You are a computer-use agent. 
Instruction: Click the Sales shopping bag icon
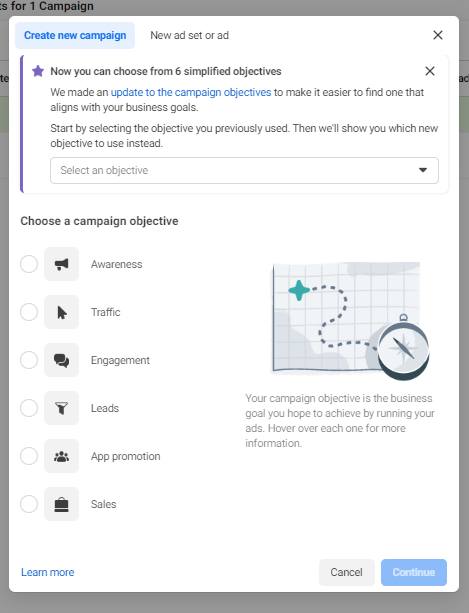[61, 504]
